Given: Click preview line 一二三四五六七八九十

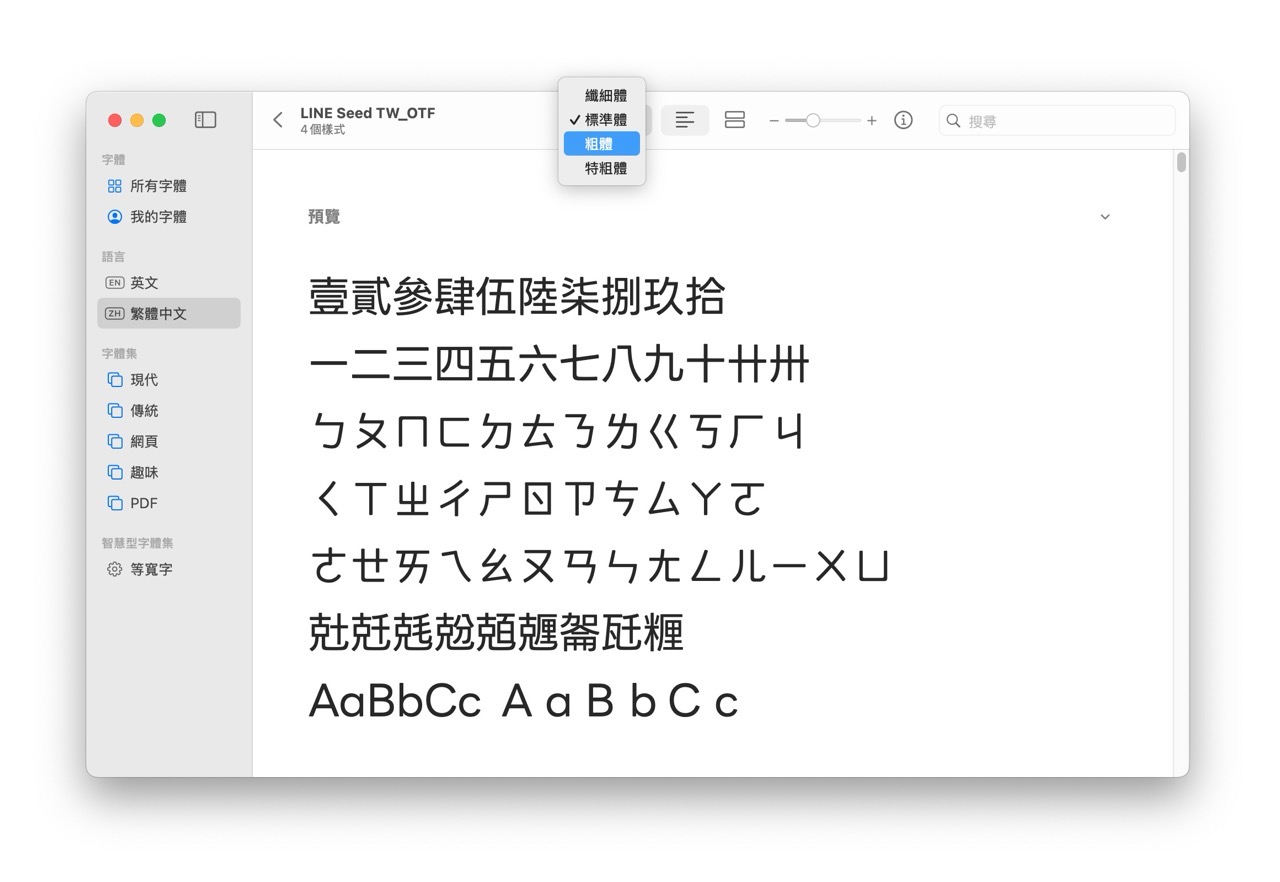Looking at the screenshot, I should [559, 364].
